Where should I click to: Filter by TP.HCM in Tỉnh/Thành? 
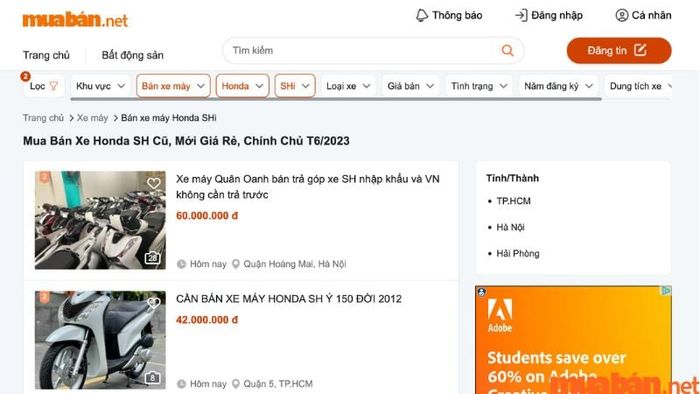[x=513, y=201]
